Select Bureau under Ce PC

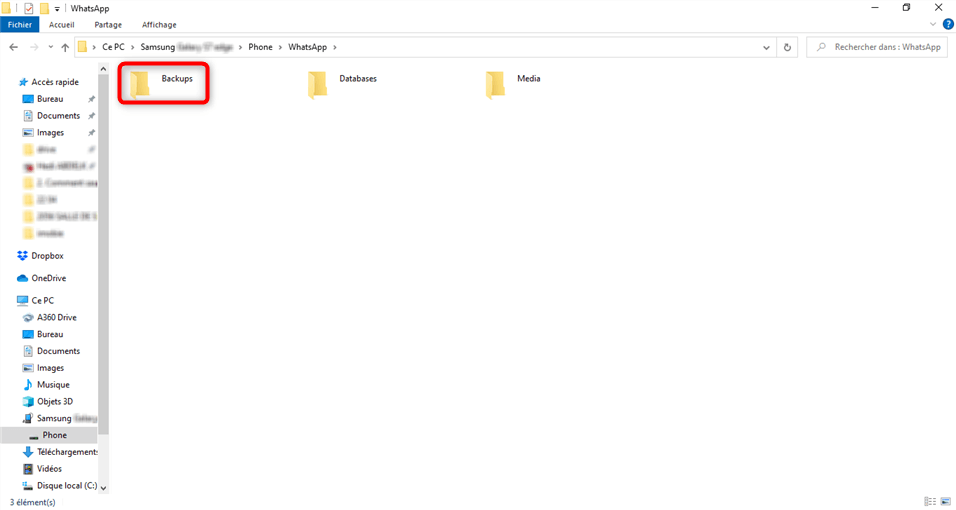click(x=50, y=334)
